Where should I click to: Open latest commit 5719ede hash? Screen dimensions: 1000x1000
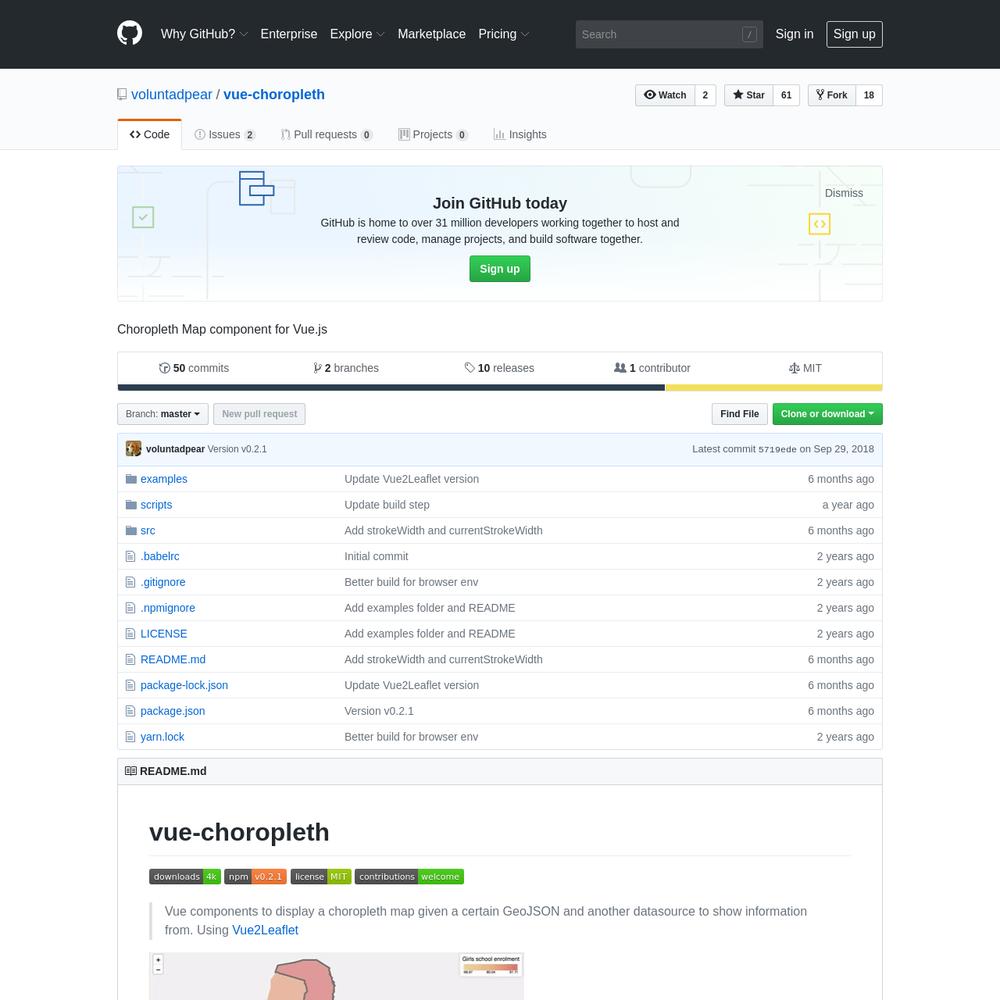click(x=777, y=450)
